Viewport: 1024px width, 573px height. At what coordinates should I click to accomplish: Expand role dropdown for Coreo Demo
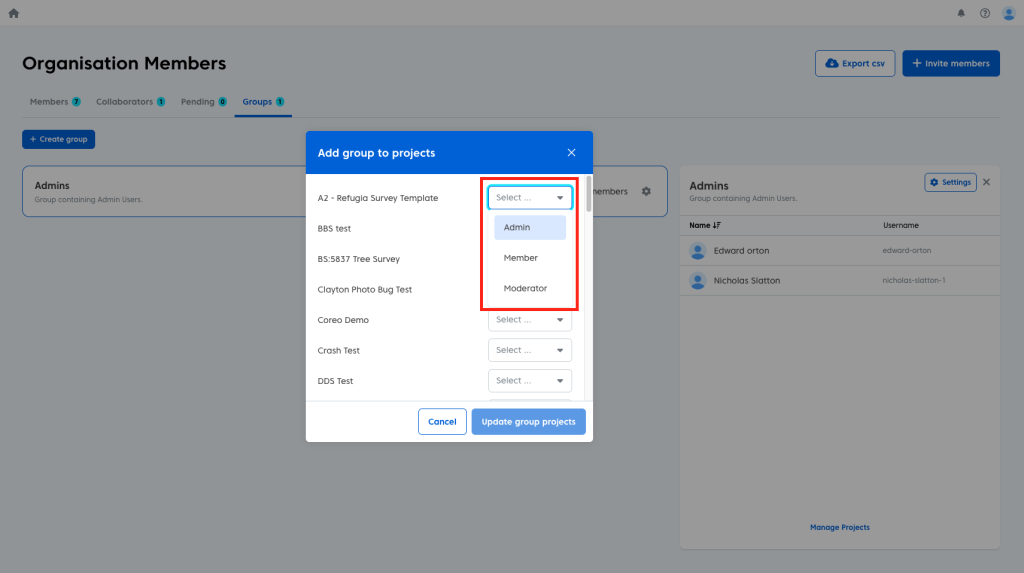click(530, 320)
